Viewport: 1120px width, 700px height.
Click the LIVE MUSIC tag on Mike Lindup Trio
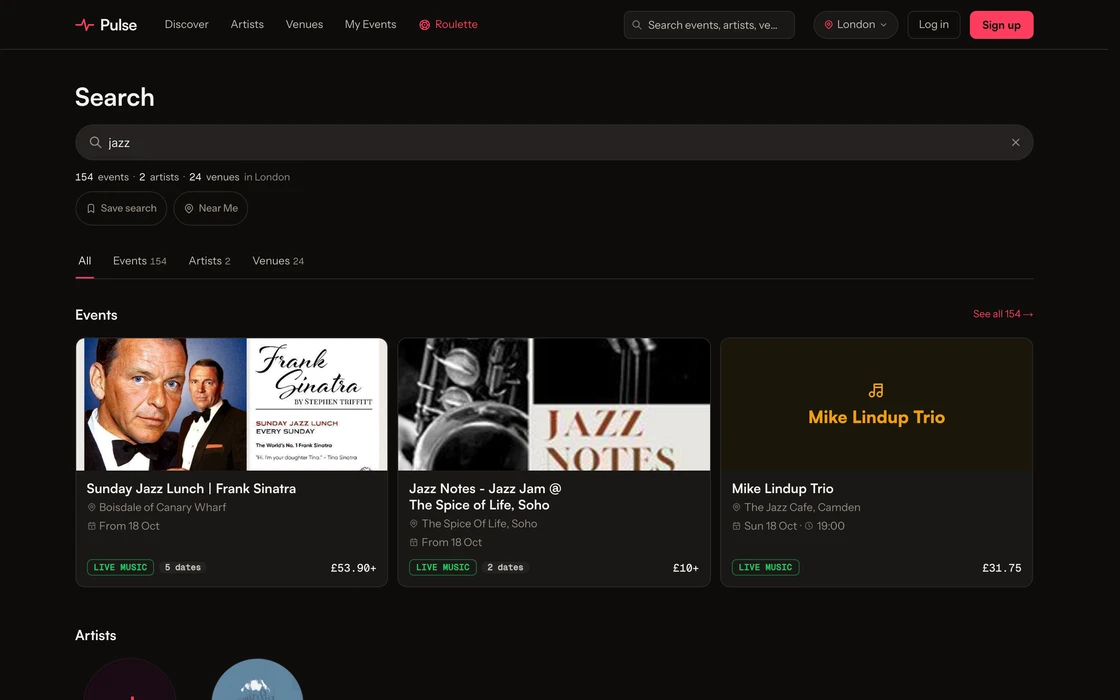coord(765,567)
